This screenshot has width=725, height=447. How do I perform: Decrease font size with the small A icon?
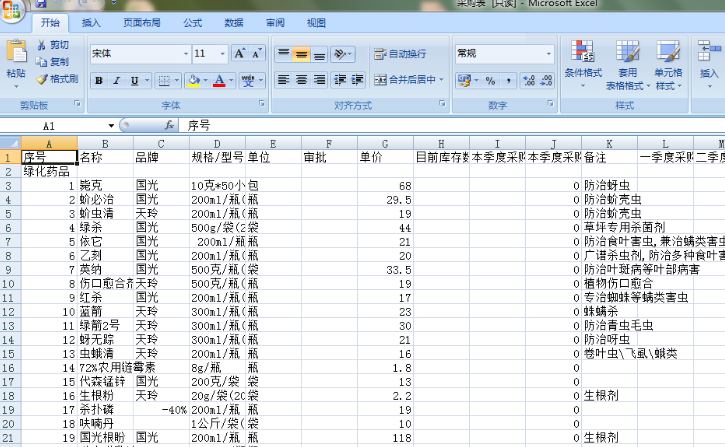coord(256,54)
